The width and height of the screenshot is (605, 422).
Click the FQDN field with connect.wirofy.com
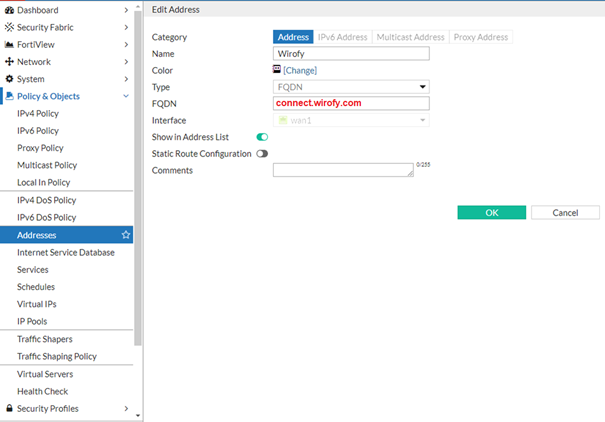(x=350, y=103)
